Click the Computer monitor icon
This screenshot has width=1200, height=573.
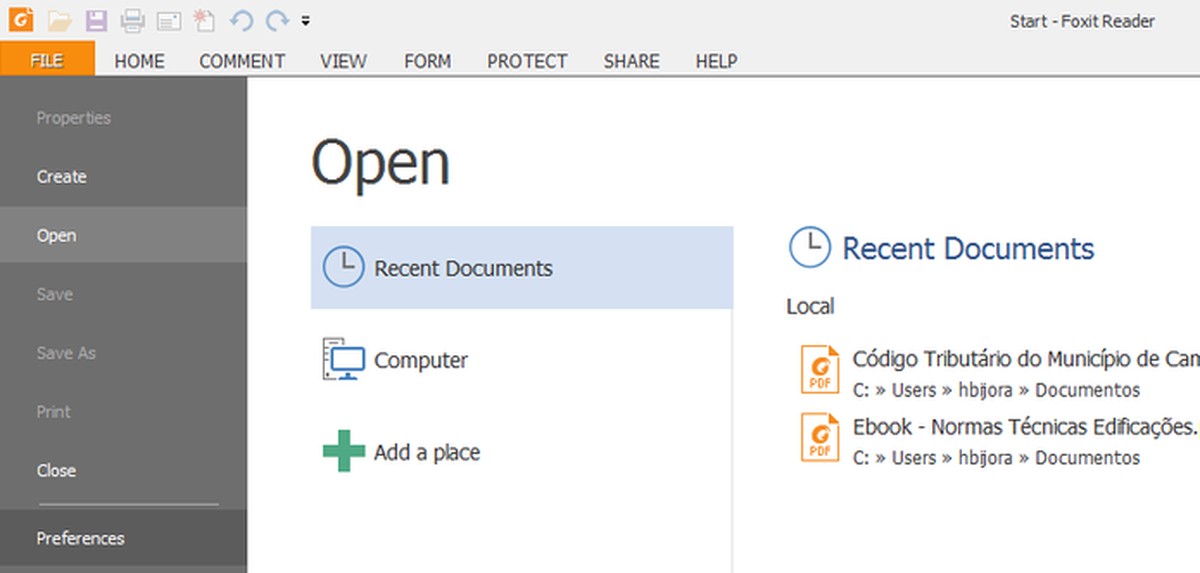tap(343, 359)
